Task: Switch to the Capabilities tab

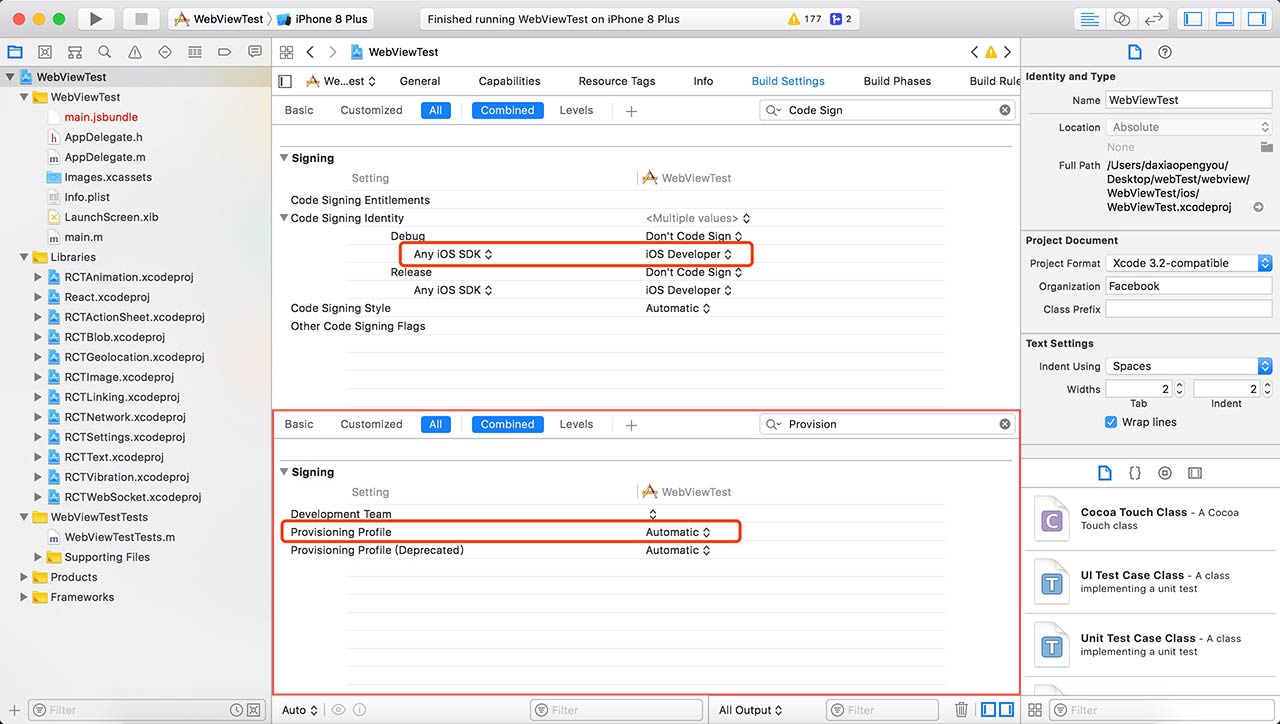Action: [x=509, y=81]
